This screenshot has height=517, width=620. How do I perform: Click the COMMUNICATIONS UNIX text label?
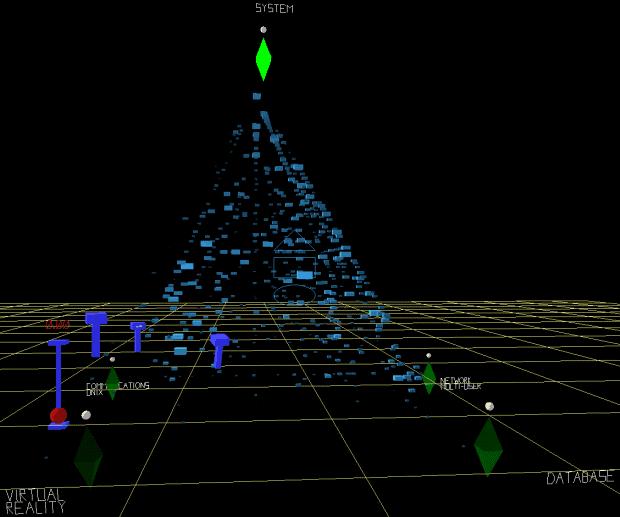[117, 389]
